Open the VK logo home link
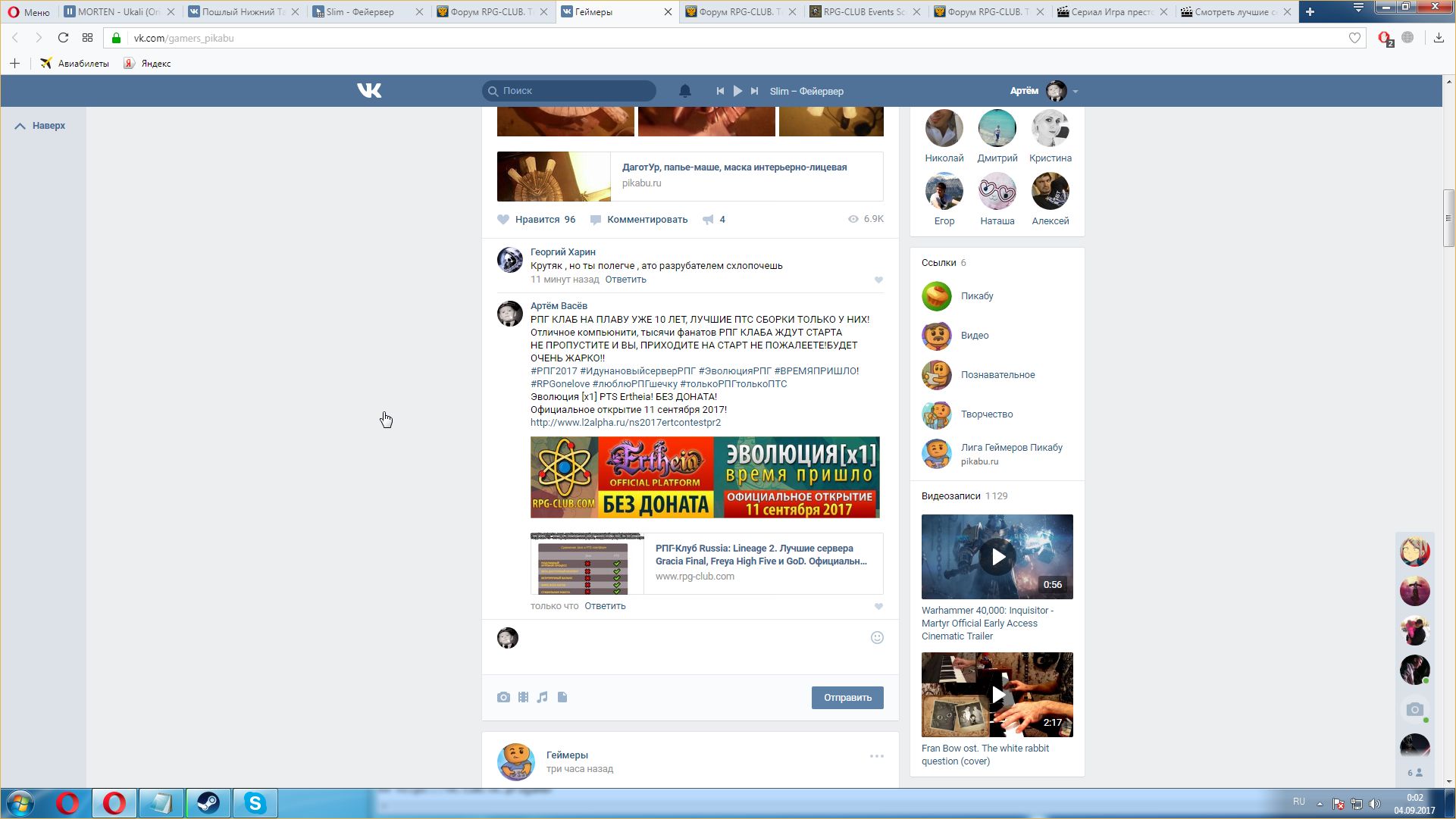This screenshot has width=1456, height=819. click(369, 91)
